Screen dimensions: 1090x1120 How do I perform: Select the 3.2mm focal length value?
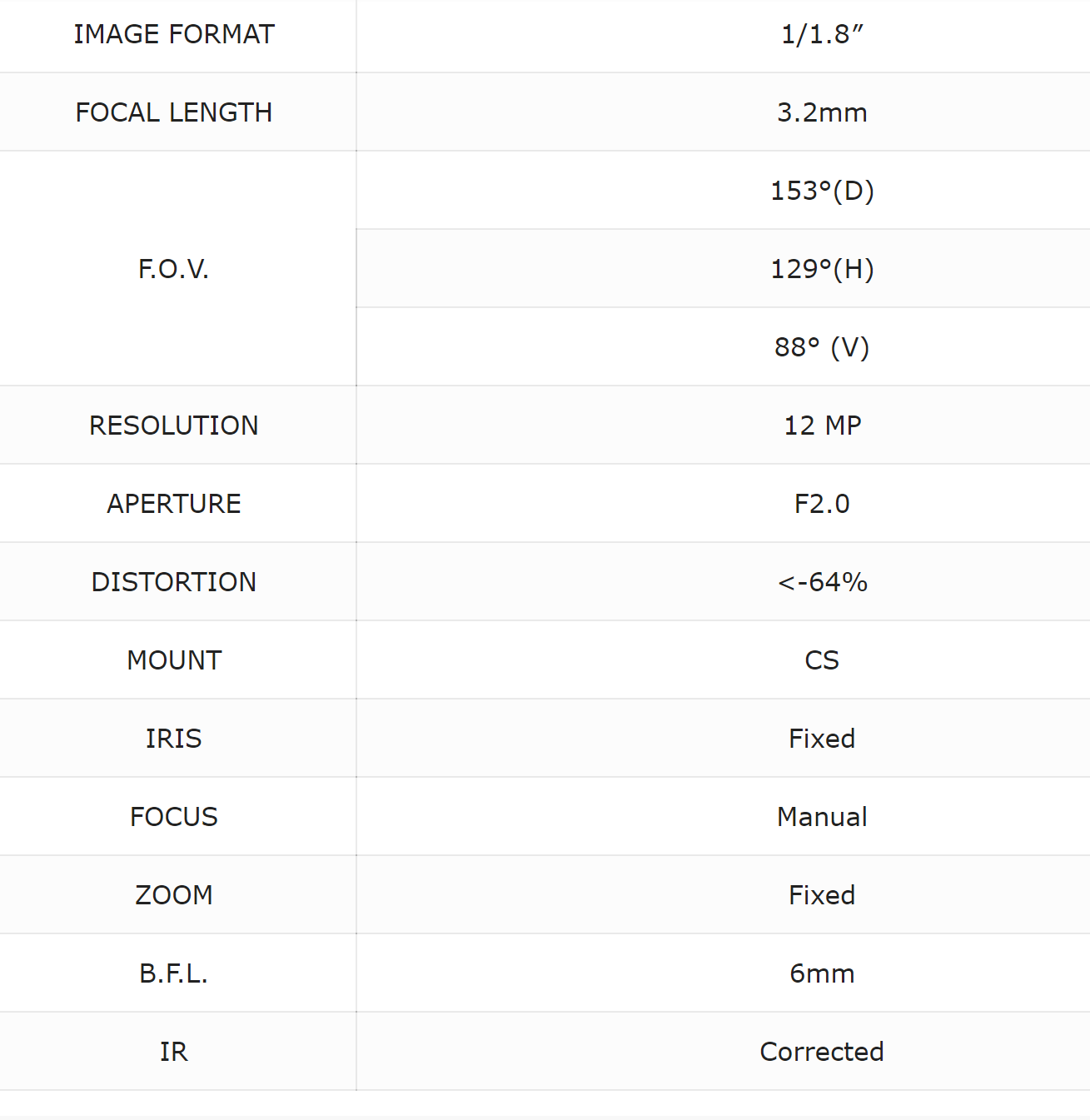(822, 112)
